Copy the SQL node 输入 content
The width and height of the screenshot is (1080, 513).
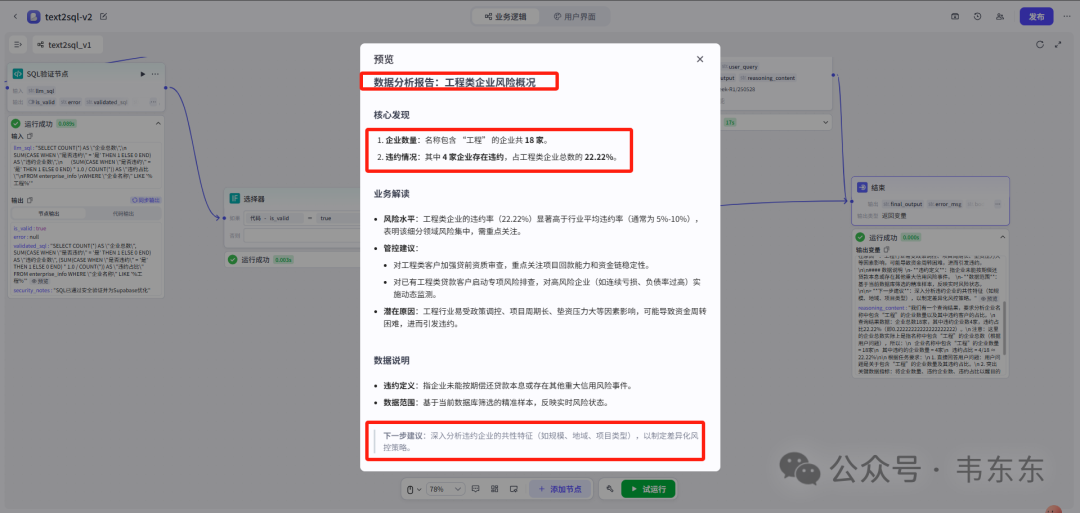coord(30,136)
